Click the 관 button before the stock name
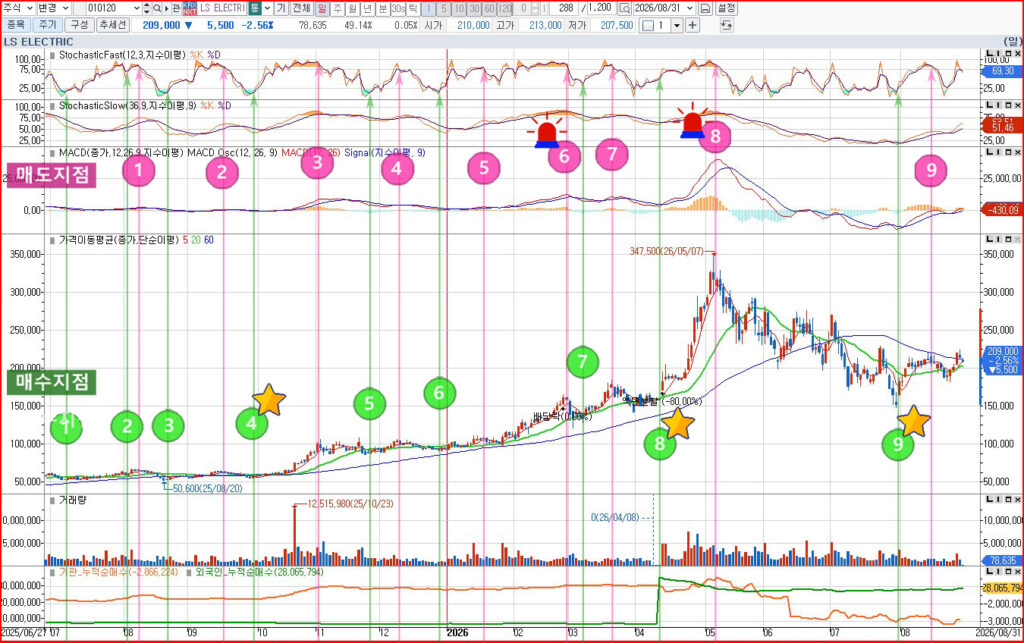 pos(176,8)
